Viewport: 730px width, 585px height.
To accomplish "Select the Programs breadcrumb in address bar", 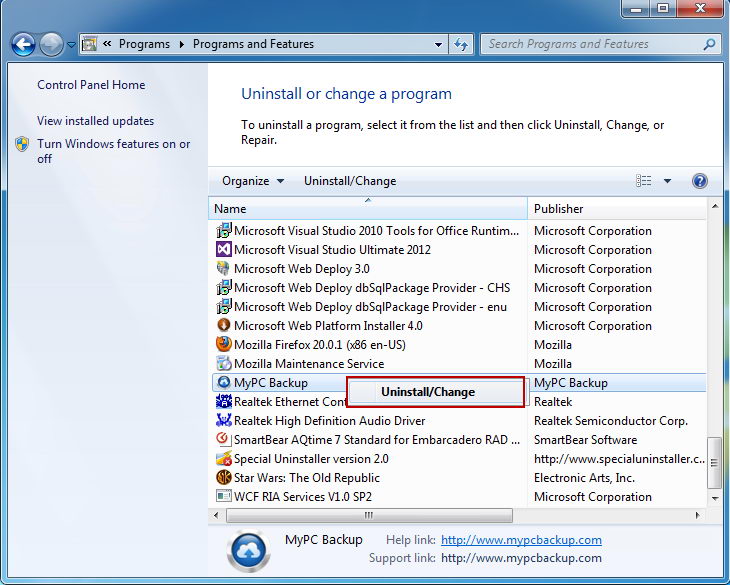I will pos(144,44).
